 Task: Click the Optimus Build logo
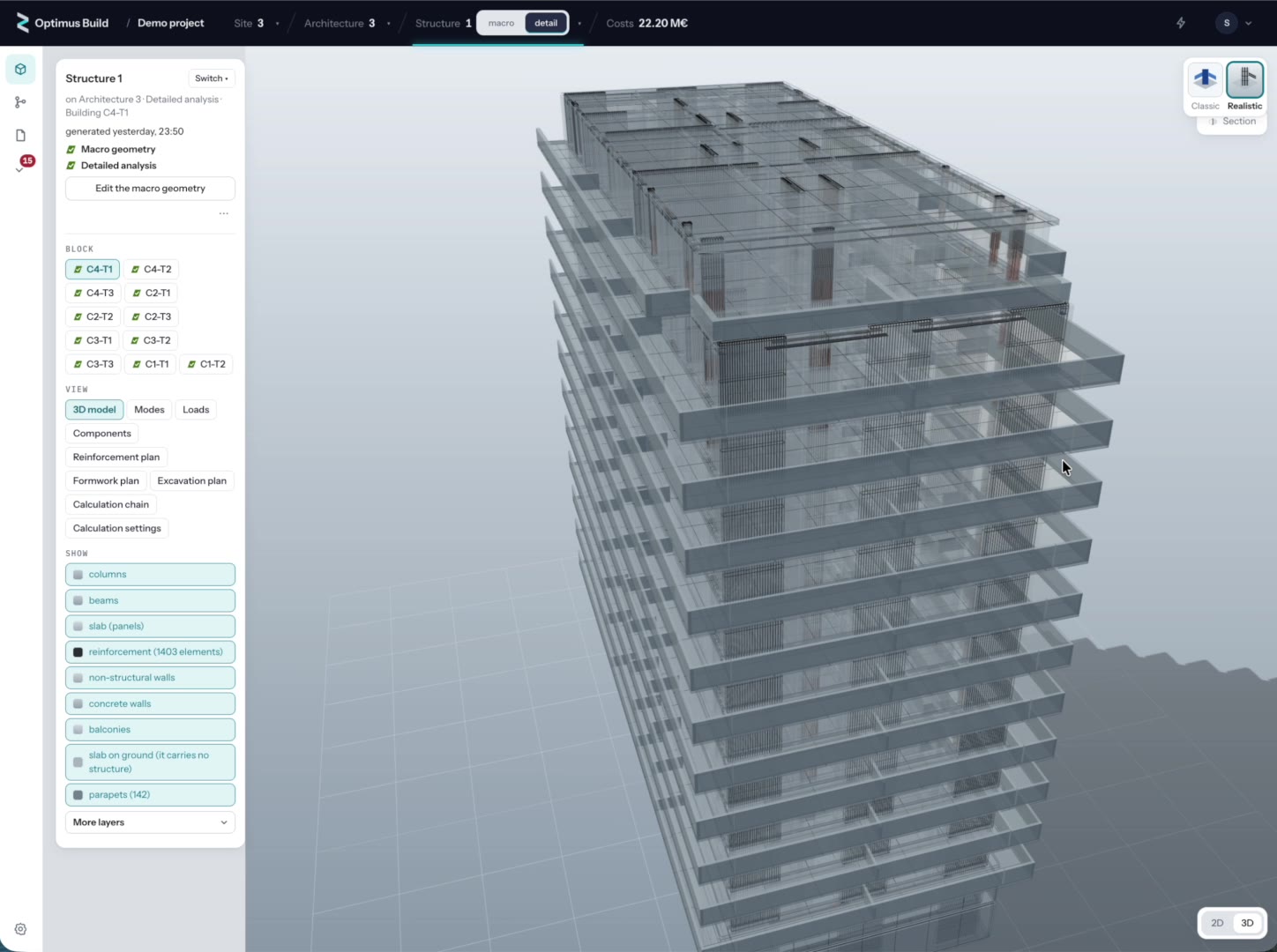point(62,23)
